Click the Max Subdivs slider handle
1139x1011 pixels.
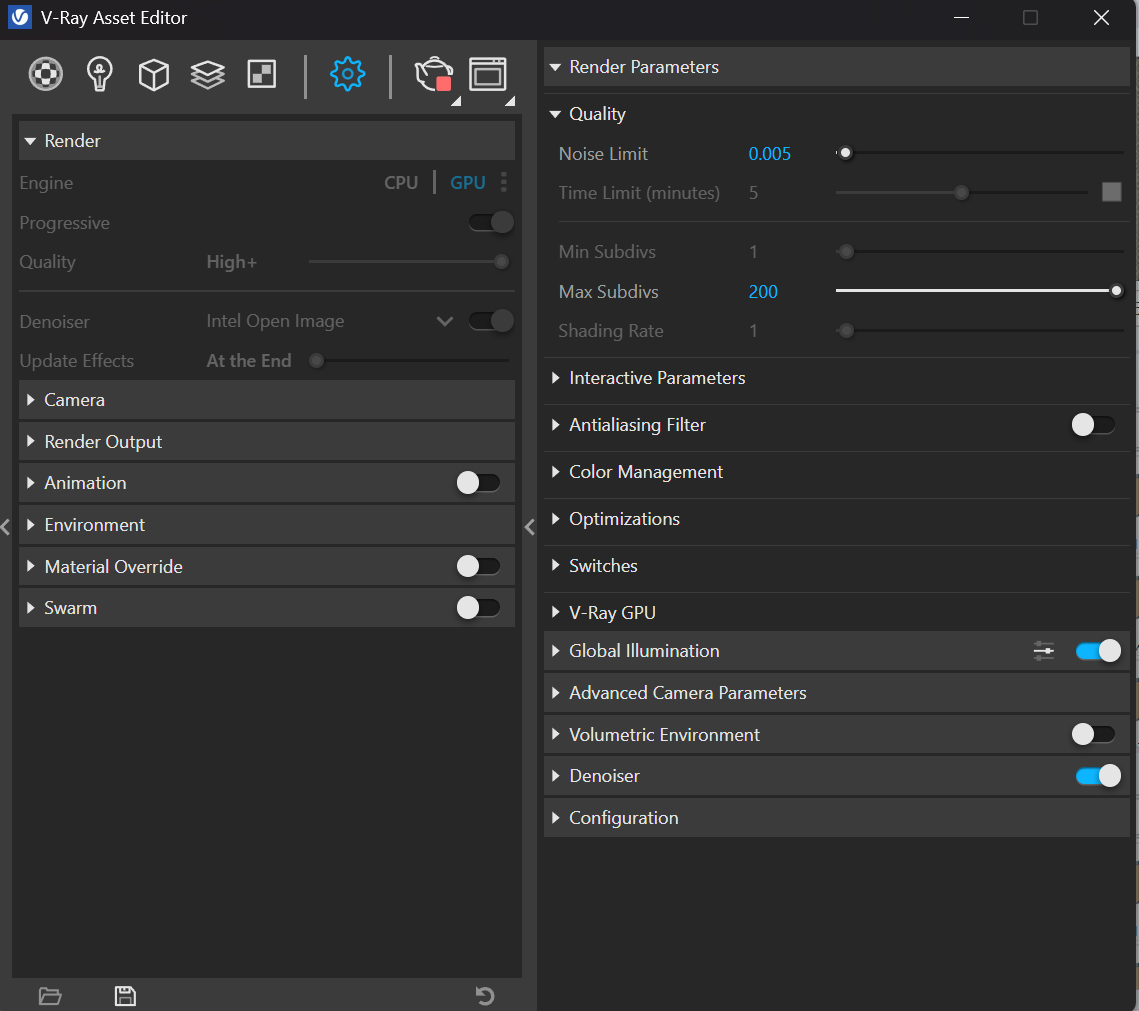(x=1116, y=291)
